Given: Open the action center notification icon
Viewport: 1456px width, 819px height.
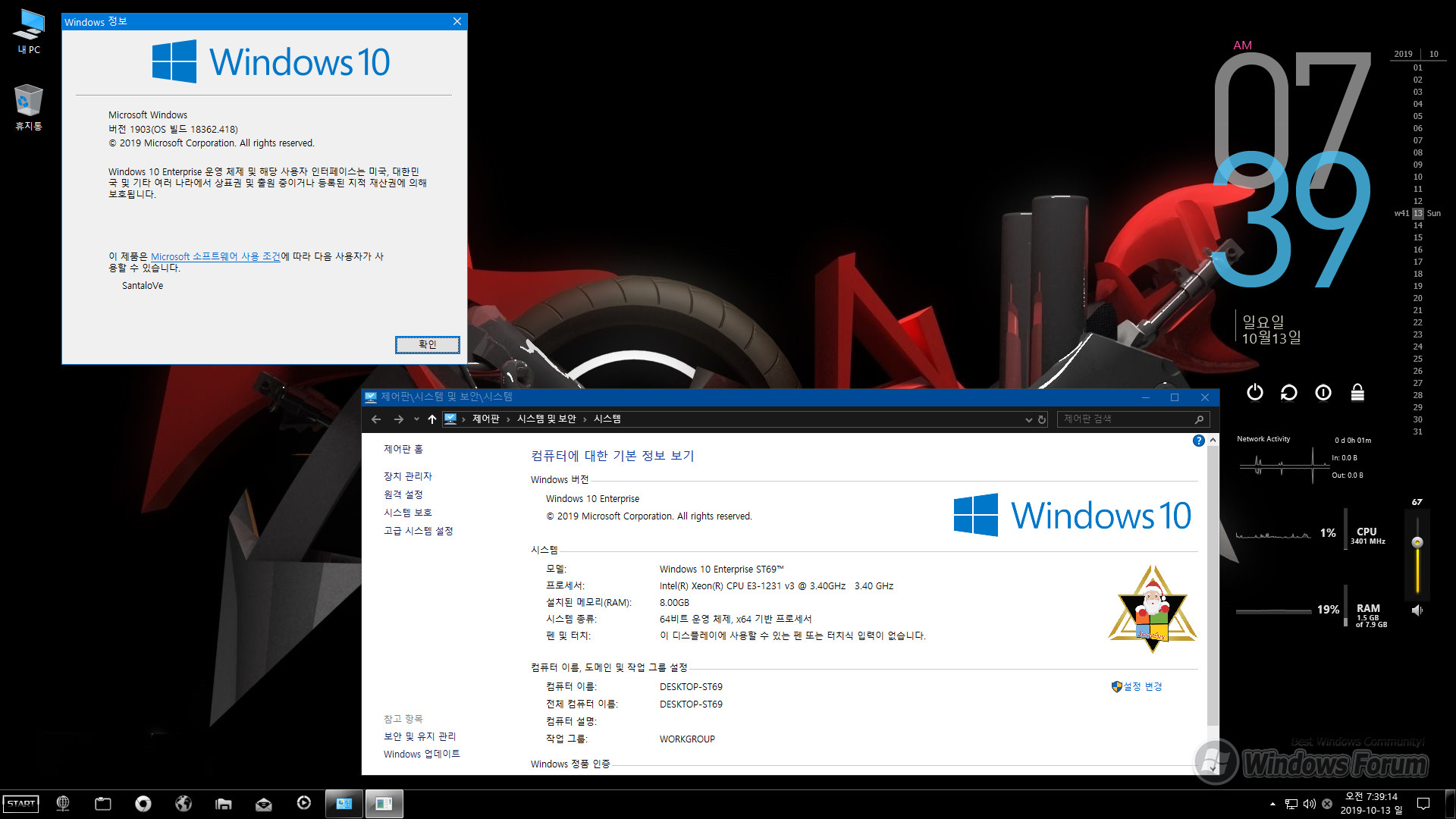Looking at the screenshot, I should (1423, 804).
